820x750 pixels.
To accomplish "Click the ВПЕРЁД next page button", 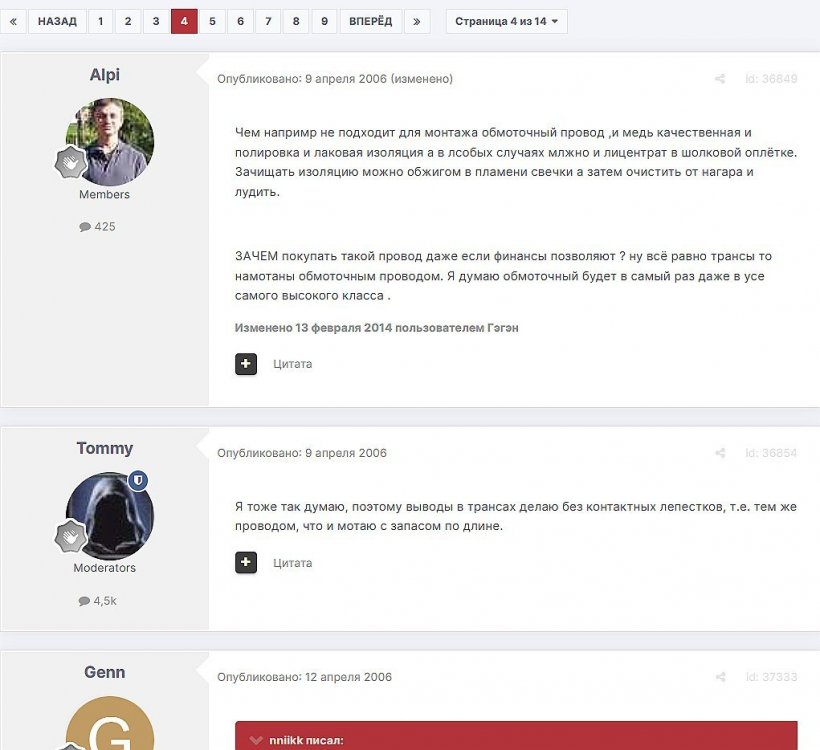I will pyautogui.click(x=371, y=21).
